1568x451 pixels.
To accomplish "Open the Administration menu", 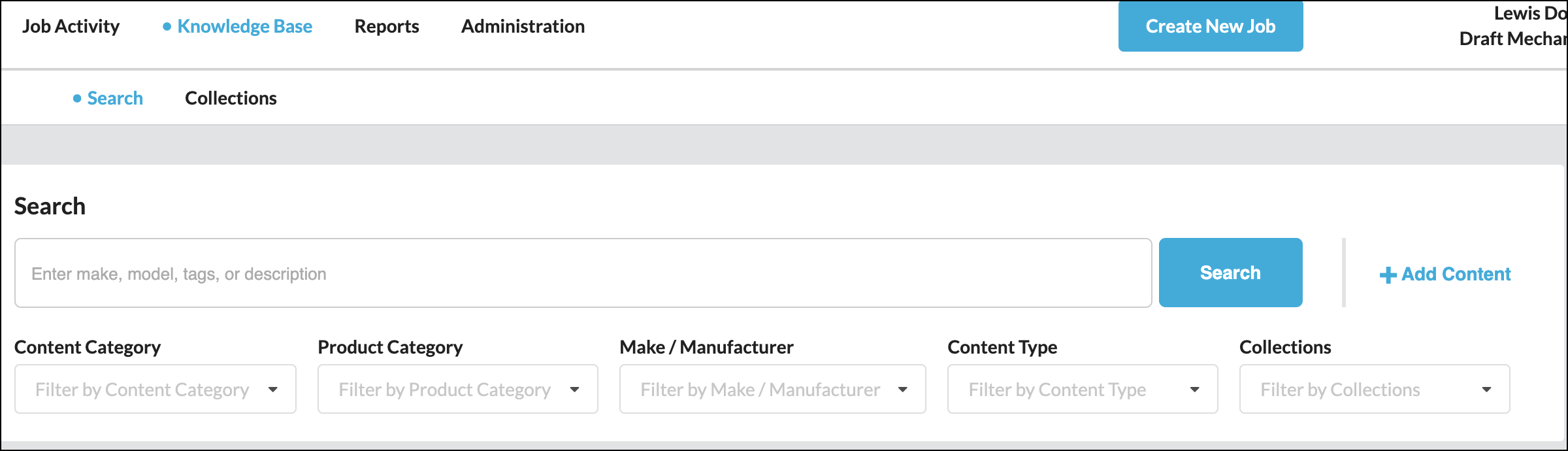I will tap(523, 26).
